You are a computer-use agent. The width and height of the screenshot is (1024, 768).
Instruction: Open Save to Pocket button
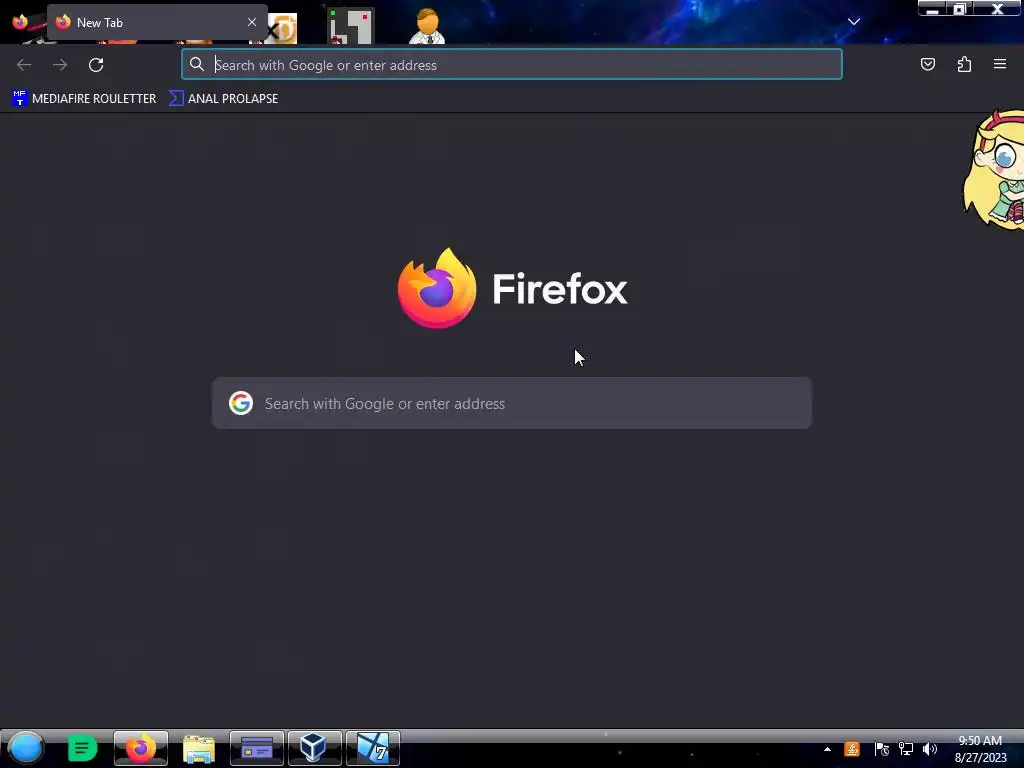click(927, 64)
